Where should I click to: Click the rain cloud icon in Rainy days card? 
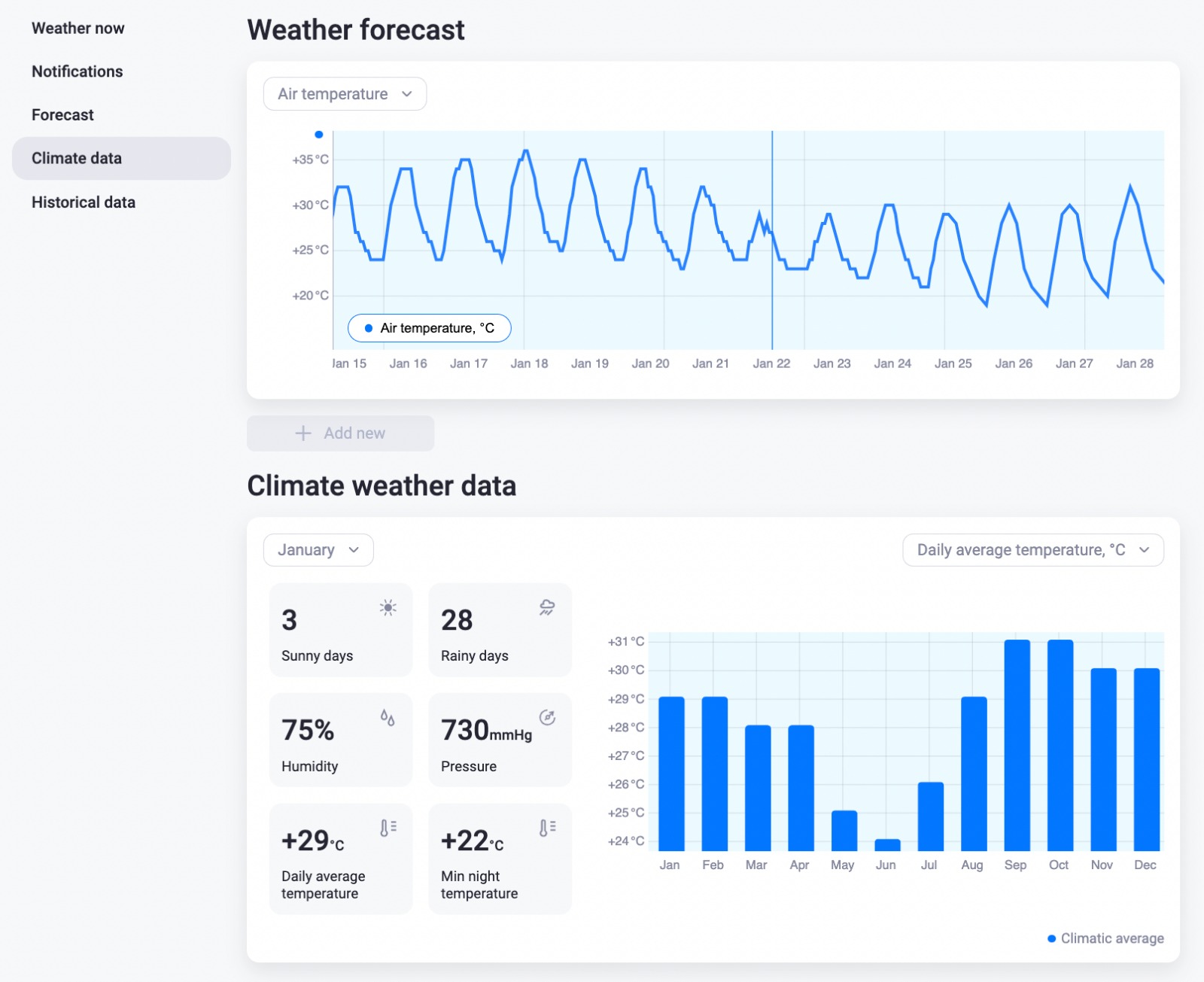point(547,607)
